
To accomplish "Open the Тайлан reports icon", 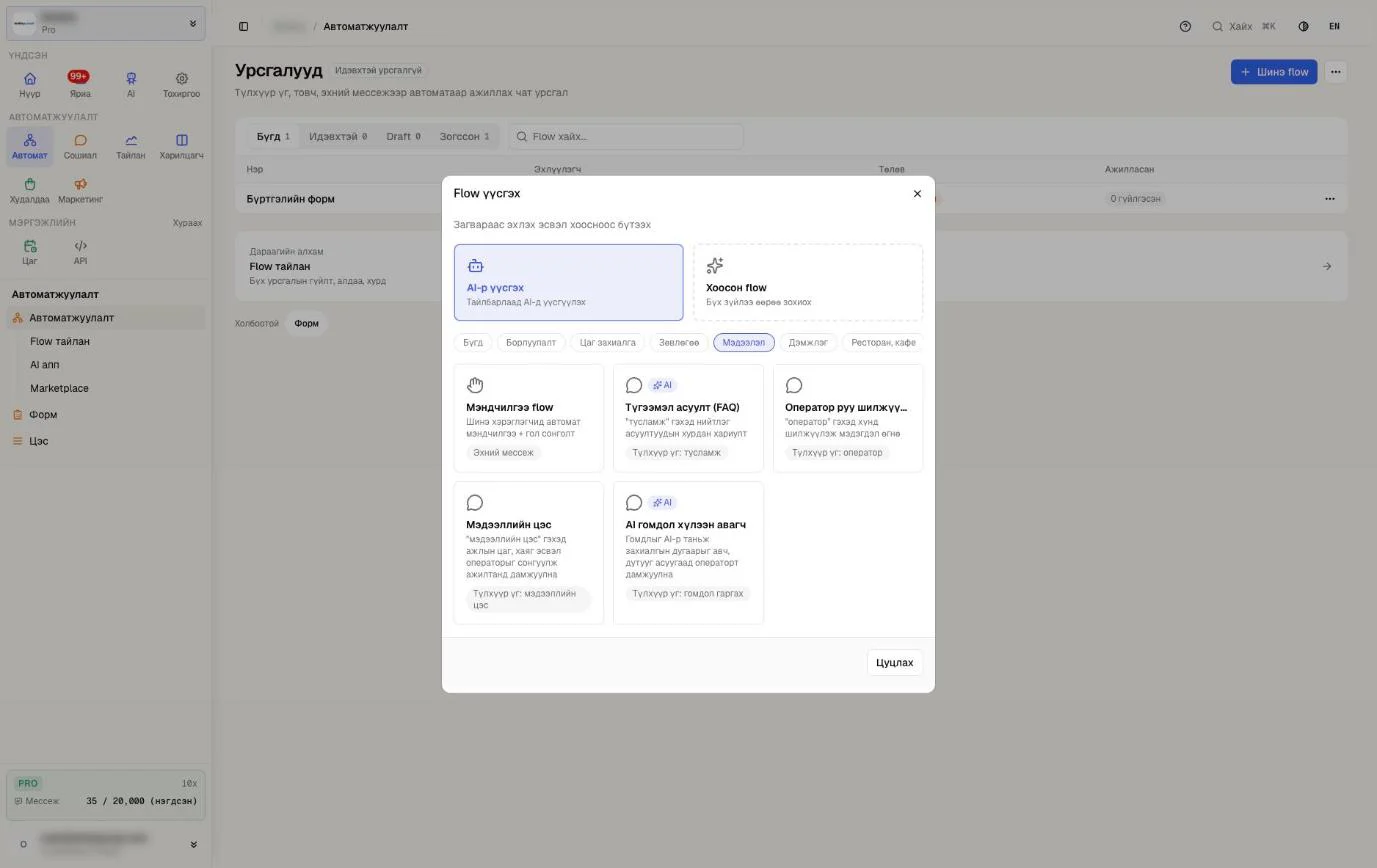I will 131,146.
